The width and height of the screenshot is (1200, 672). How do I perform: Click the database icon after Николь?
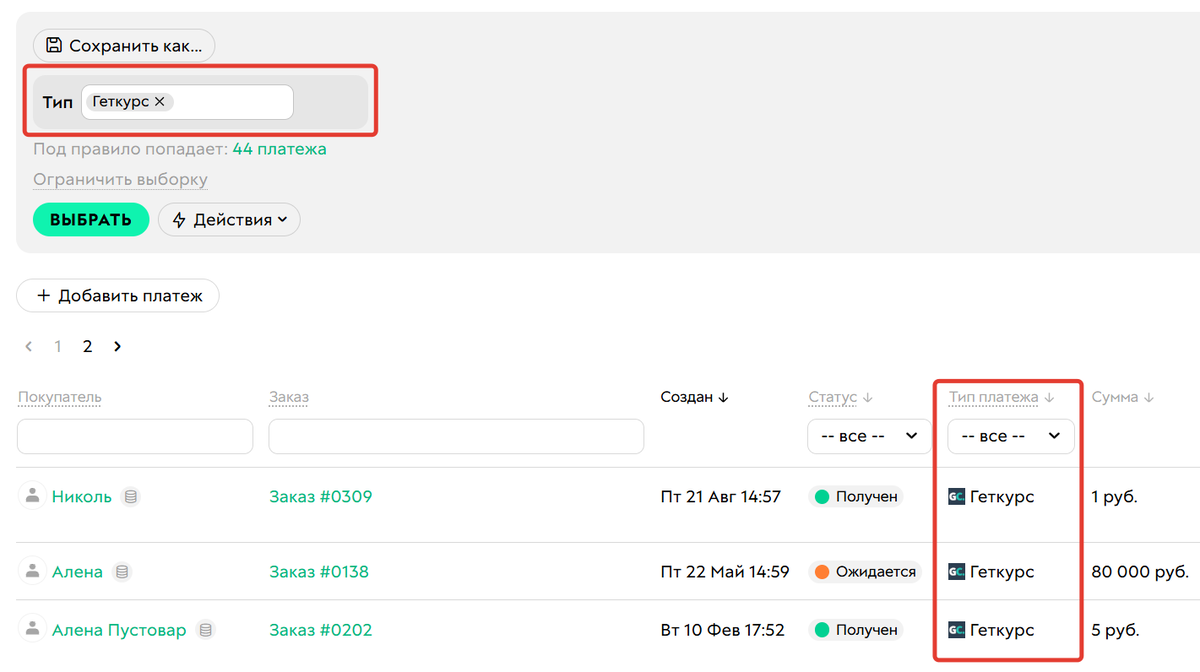(x=131, y=496)
